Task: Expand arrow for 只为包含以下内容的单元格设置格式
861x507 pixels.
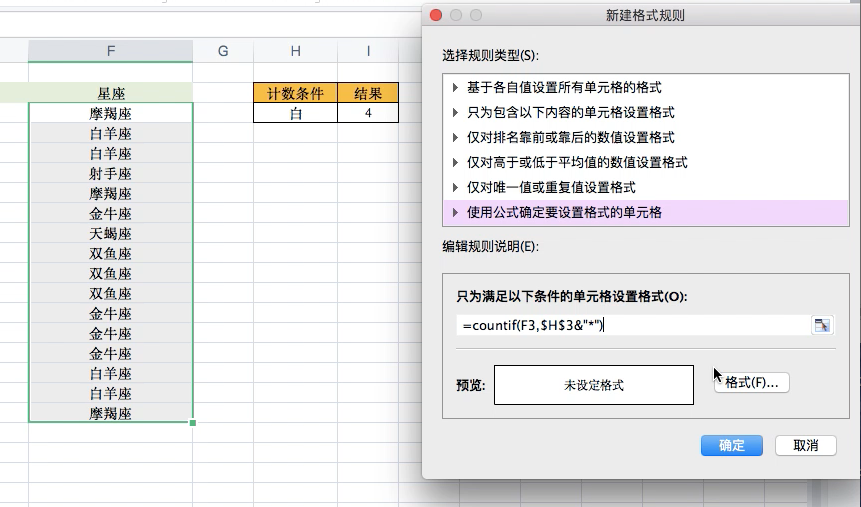Action: tap(455, 113)
